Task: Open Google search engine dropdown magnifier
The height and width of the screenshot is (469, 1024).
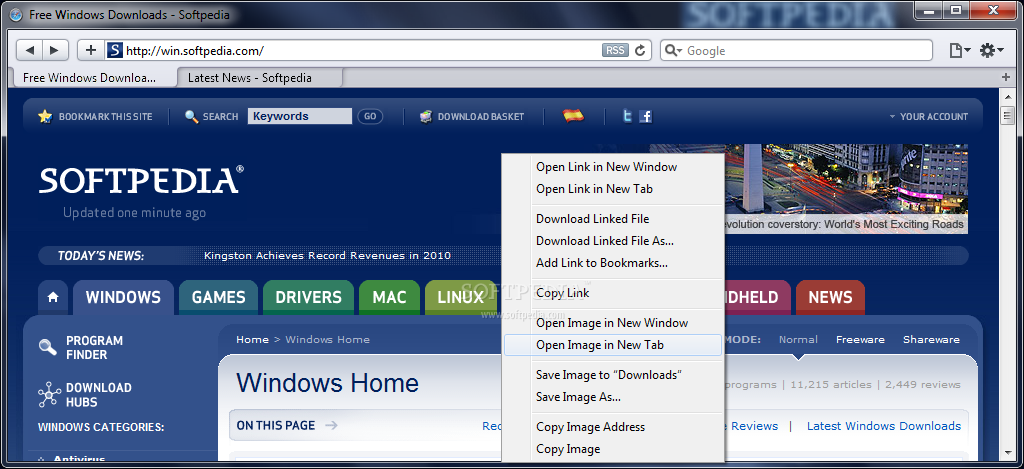Action: coord(673,50)
